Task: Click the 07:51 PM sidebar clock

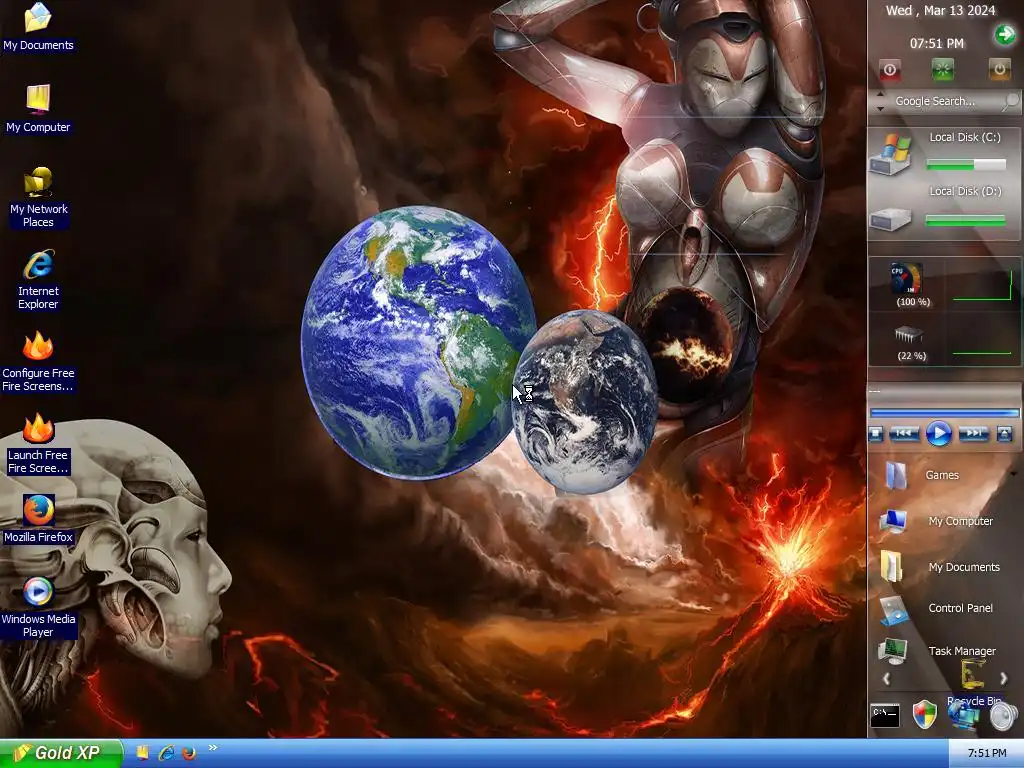Action: 937,44
